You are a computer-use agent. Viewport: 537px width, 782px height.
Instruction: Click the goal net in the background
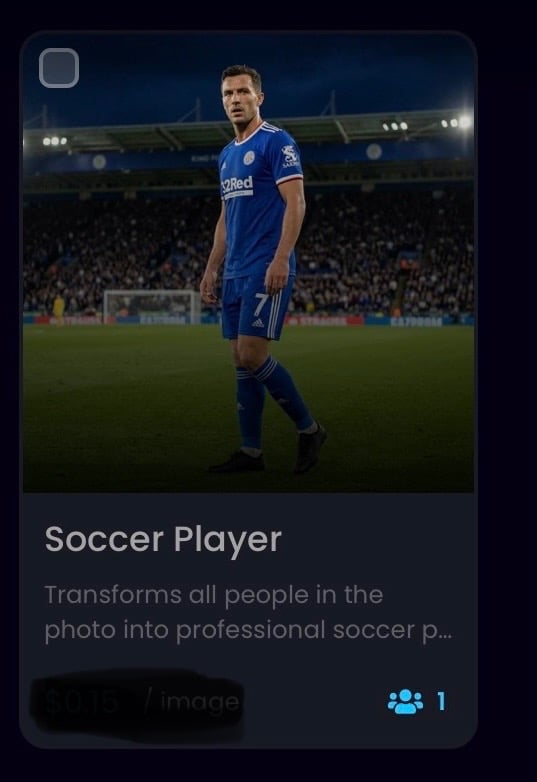tap(152, 306)
